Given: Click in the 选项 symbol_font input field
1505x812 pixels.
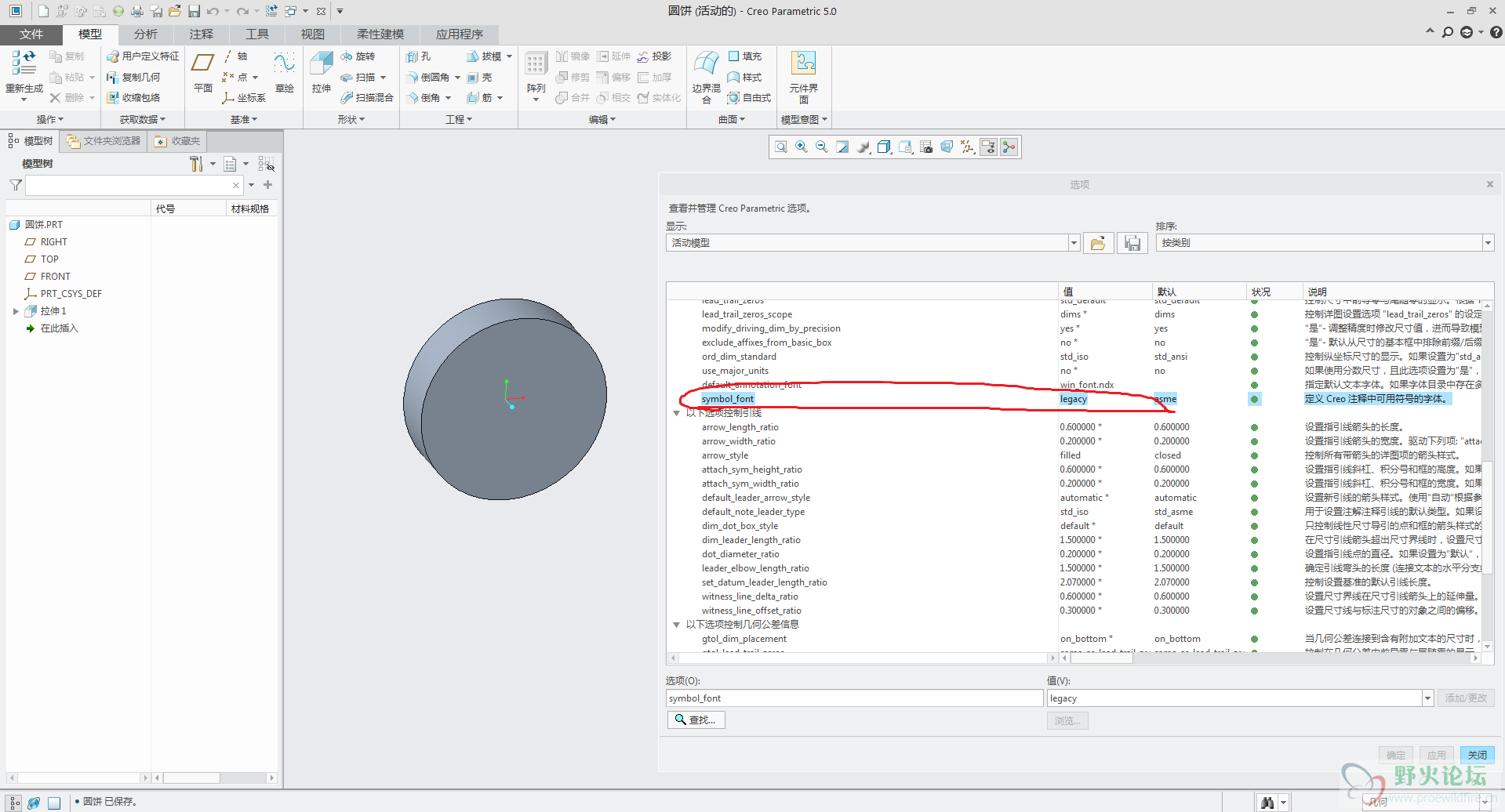Looking at the screenshot, I should 854,698.
